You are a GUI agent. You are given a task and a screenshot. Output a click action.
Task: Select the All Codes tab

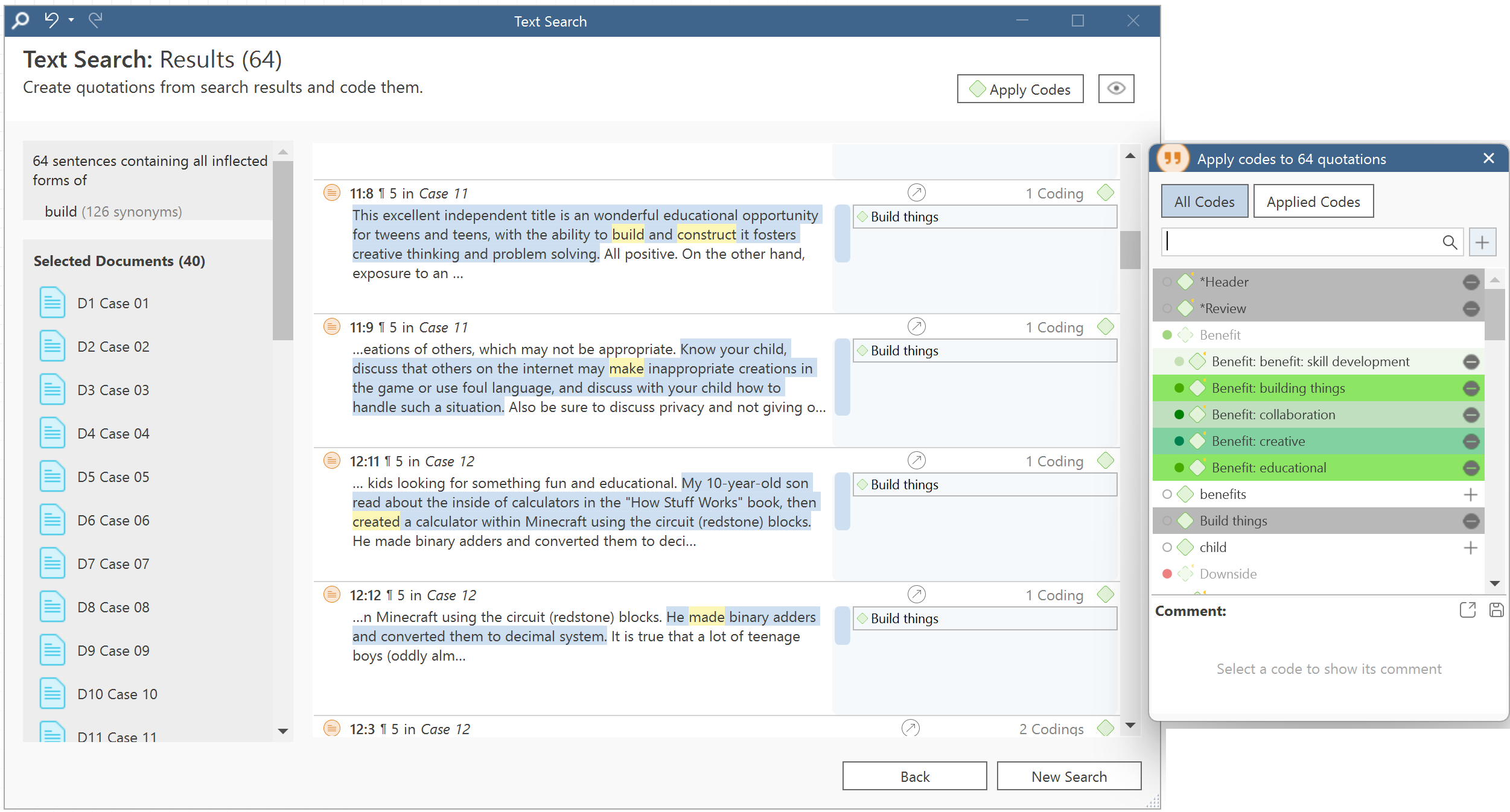(x=1204, y=201)
